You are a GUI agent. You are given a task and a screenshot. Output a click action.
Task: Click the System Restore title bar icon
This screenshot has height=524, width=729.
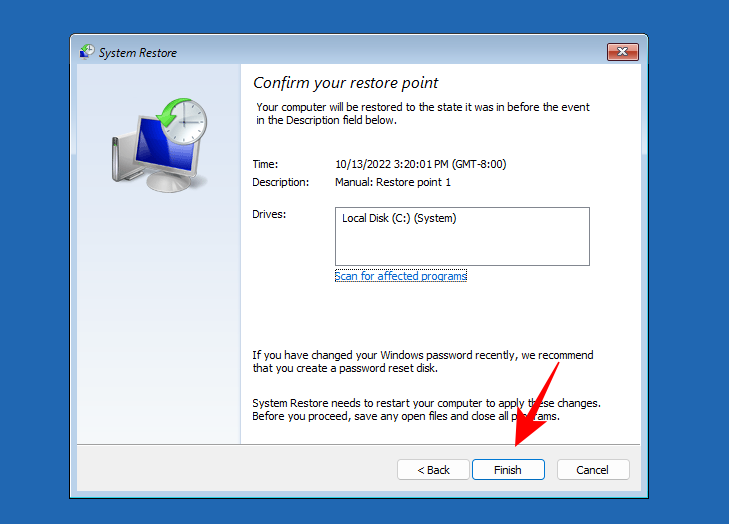coord(86,52)
